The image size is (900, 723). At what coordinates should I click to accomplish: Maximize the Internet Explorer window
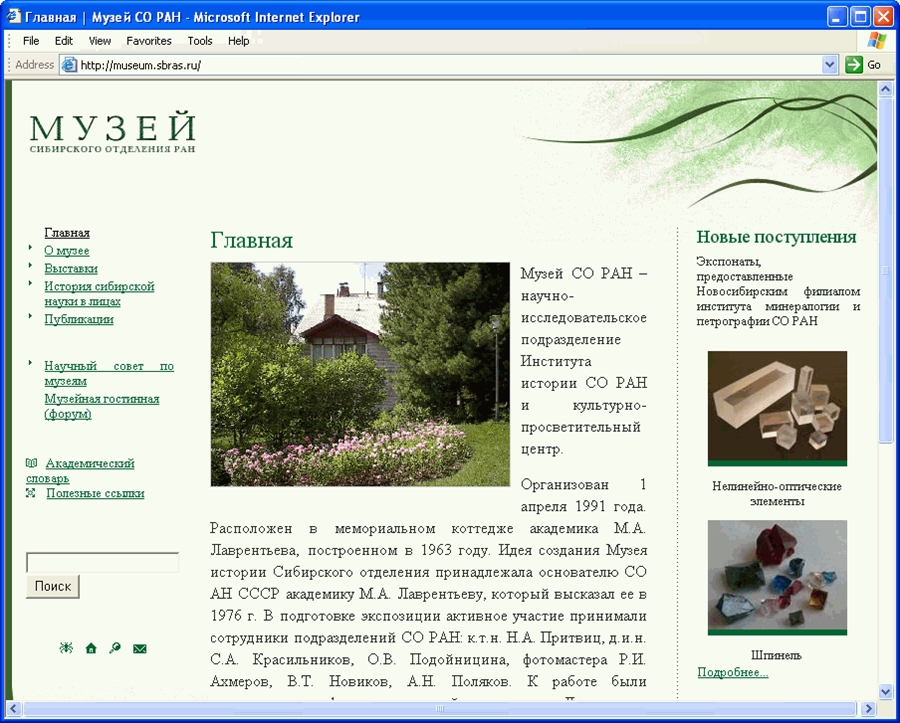[x=860, y=17]
